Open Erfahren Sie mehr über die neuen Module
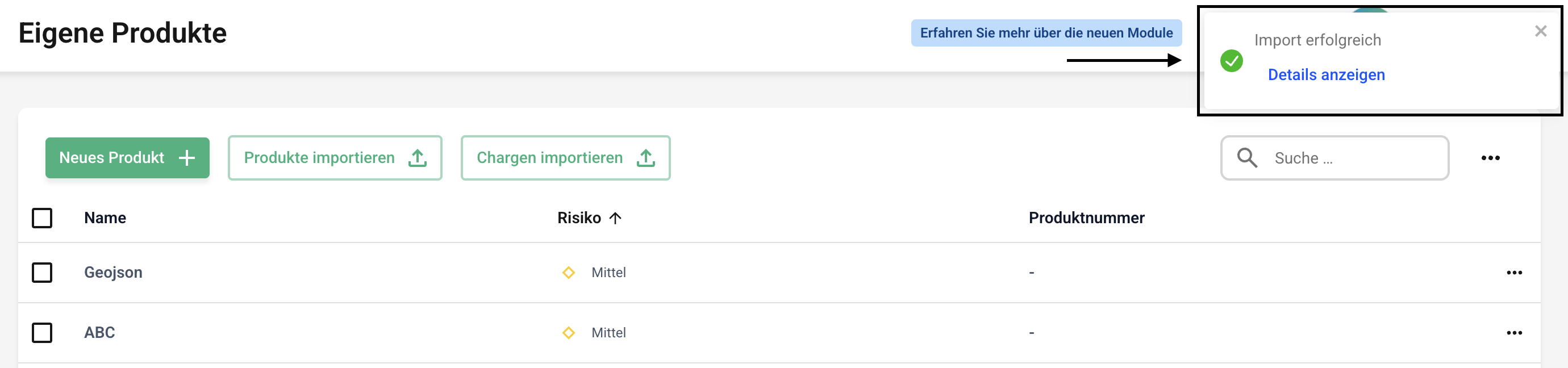The width and height of the screenshot is (1568, 368). pos(1046,33)
